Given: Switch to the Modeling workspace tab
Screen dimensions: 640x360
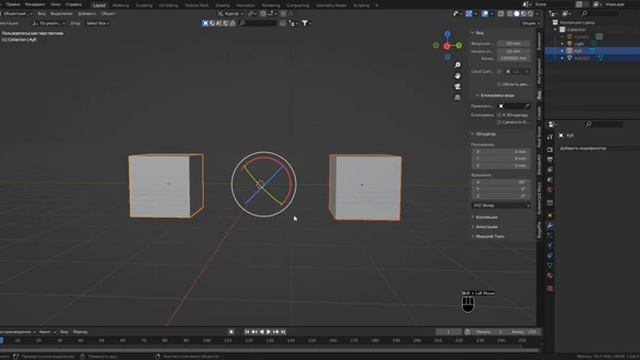Looking at the screenshot, I should click(120, 5).
